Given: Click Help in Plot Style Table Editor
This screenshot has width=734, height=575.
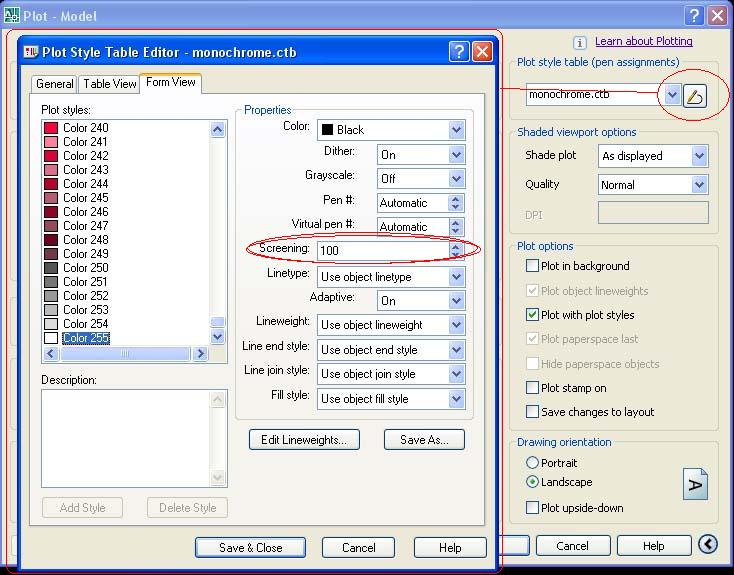Looking at the screenshot, I should tap(450, 547).
